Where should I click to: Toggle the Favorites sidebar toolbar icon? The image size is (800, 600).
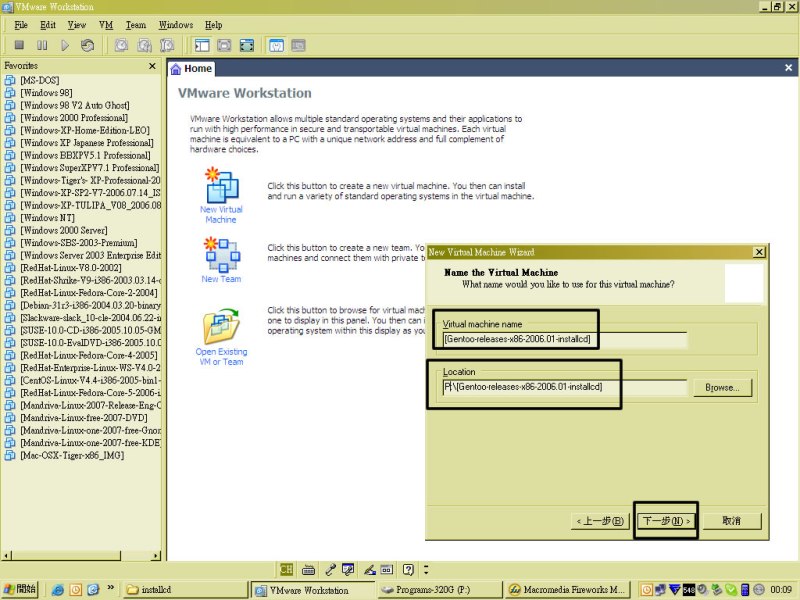click(202, 45)
